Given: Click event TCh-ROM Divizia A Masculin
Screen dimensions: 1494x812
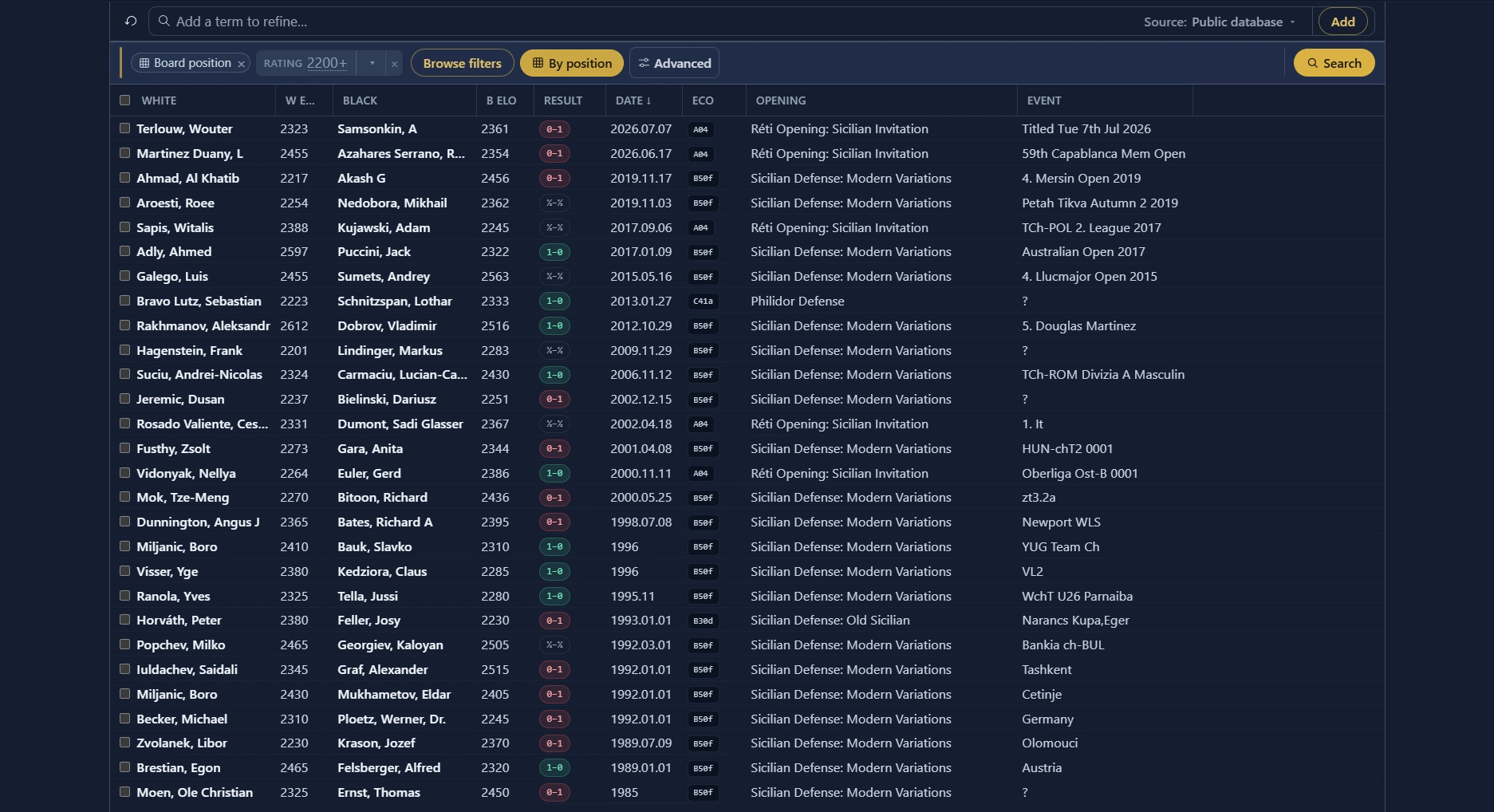Looking at the screenshot, I should [1102, 374].
